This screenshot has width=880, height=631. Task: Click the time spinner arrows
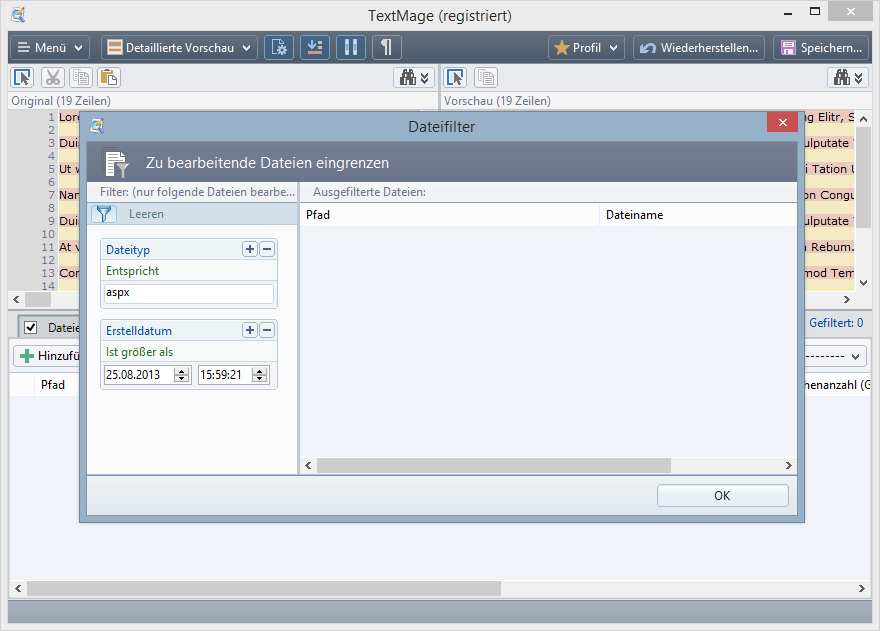pyautogui.click(x=259, y=375)
